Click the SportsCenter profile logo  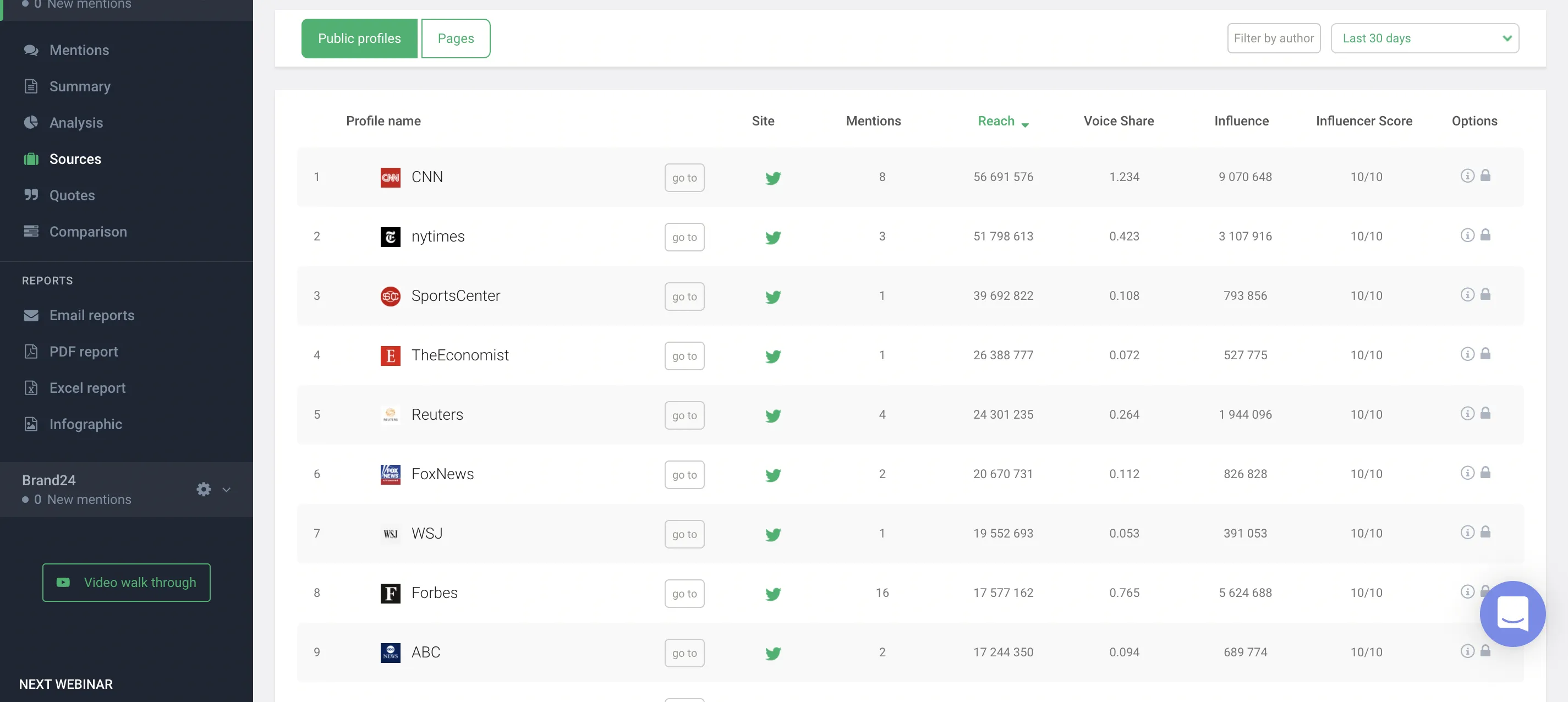coord(390,296)
